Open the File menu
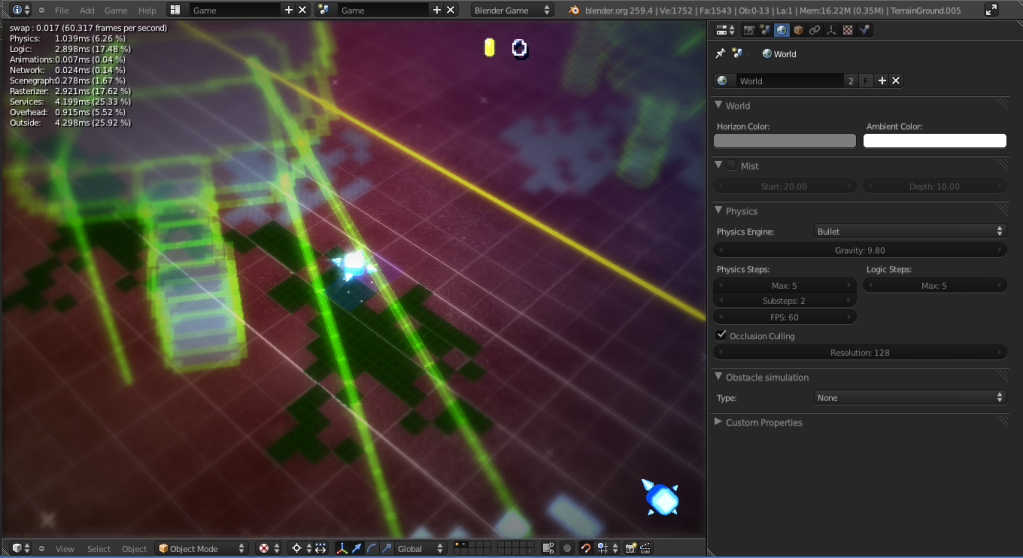This screenshot has height=558, width=1023. 62,10
